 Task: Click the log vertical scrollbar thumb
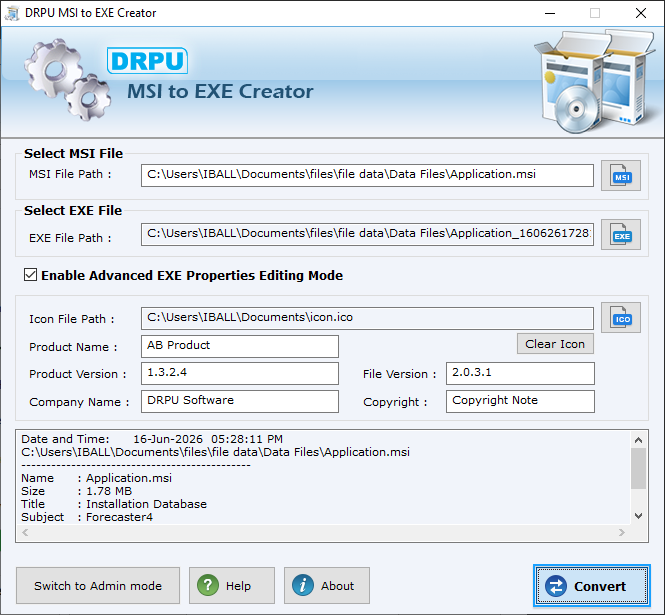click(638, 468)
